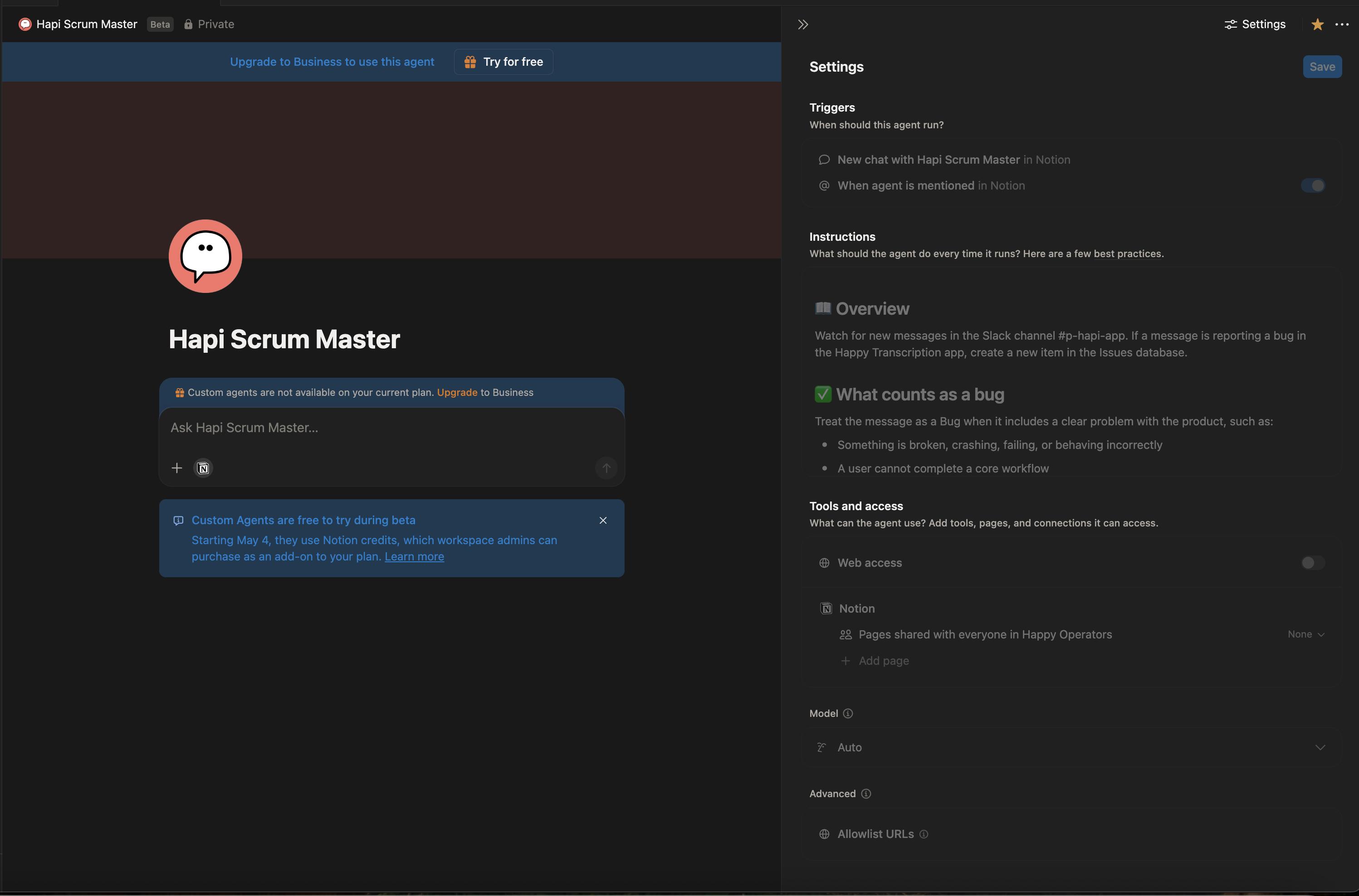Image resolution: width=1359 pixels, height=896 pixels.
Task: Click the send arrow button
Action: (x=606, y=468)
